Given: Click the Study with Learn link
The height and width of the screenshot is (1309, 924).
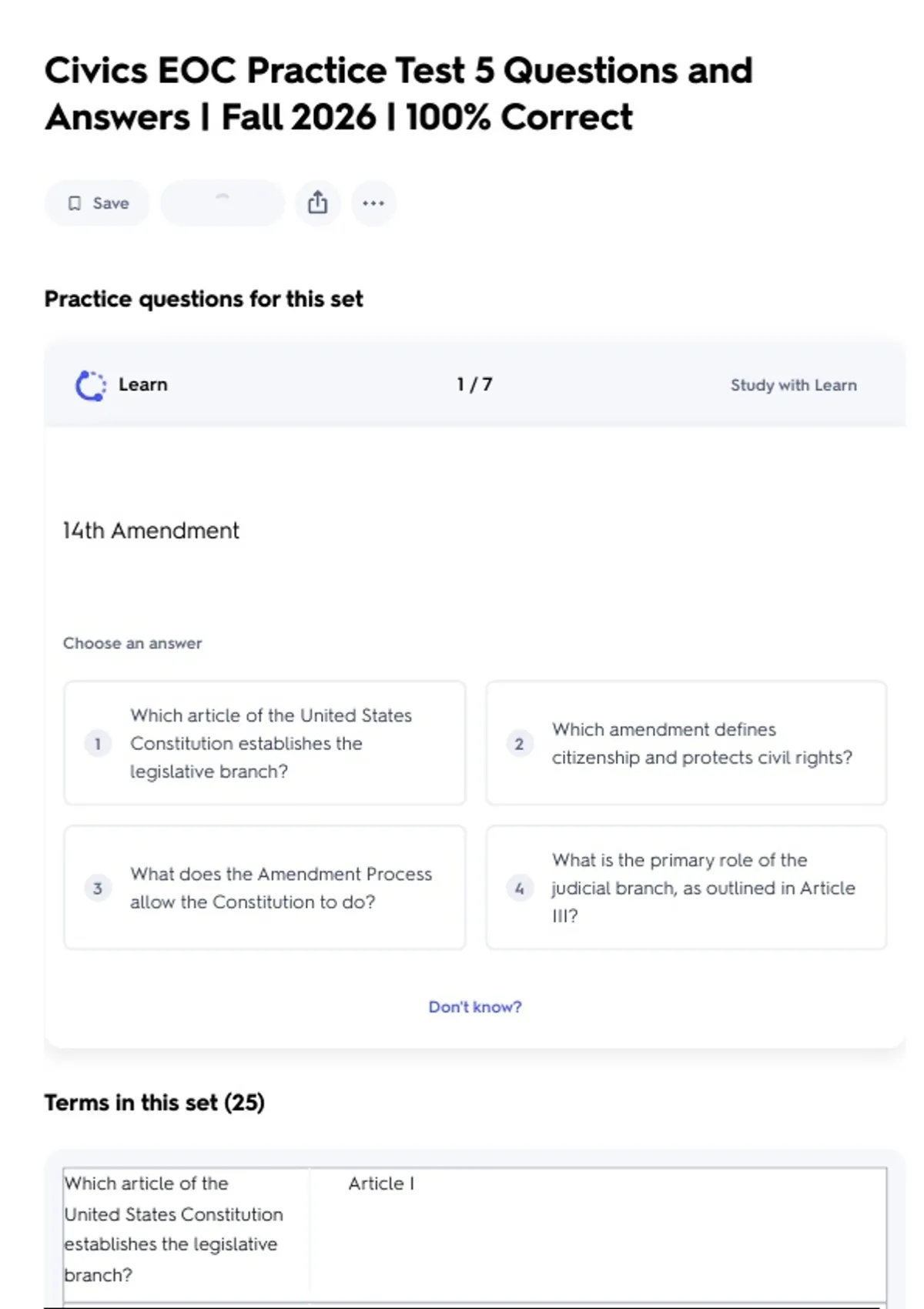Looking at the screenshot, I should click(793, 385).
